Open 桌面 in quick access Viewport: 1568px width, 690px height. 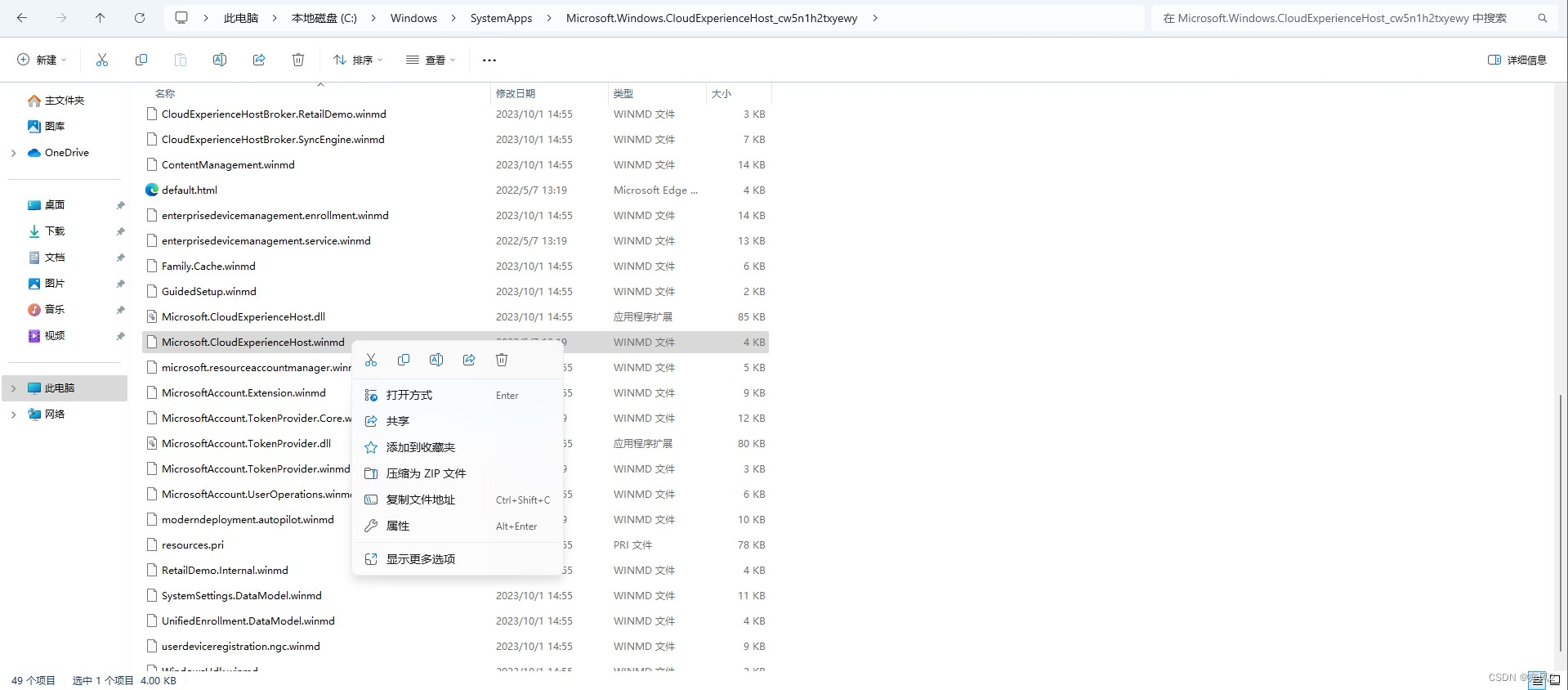tap(56, 205)
